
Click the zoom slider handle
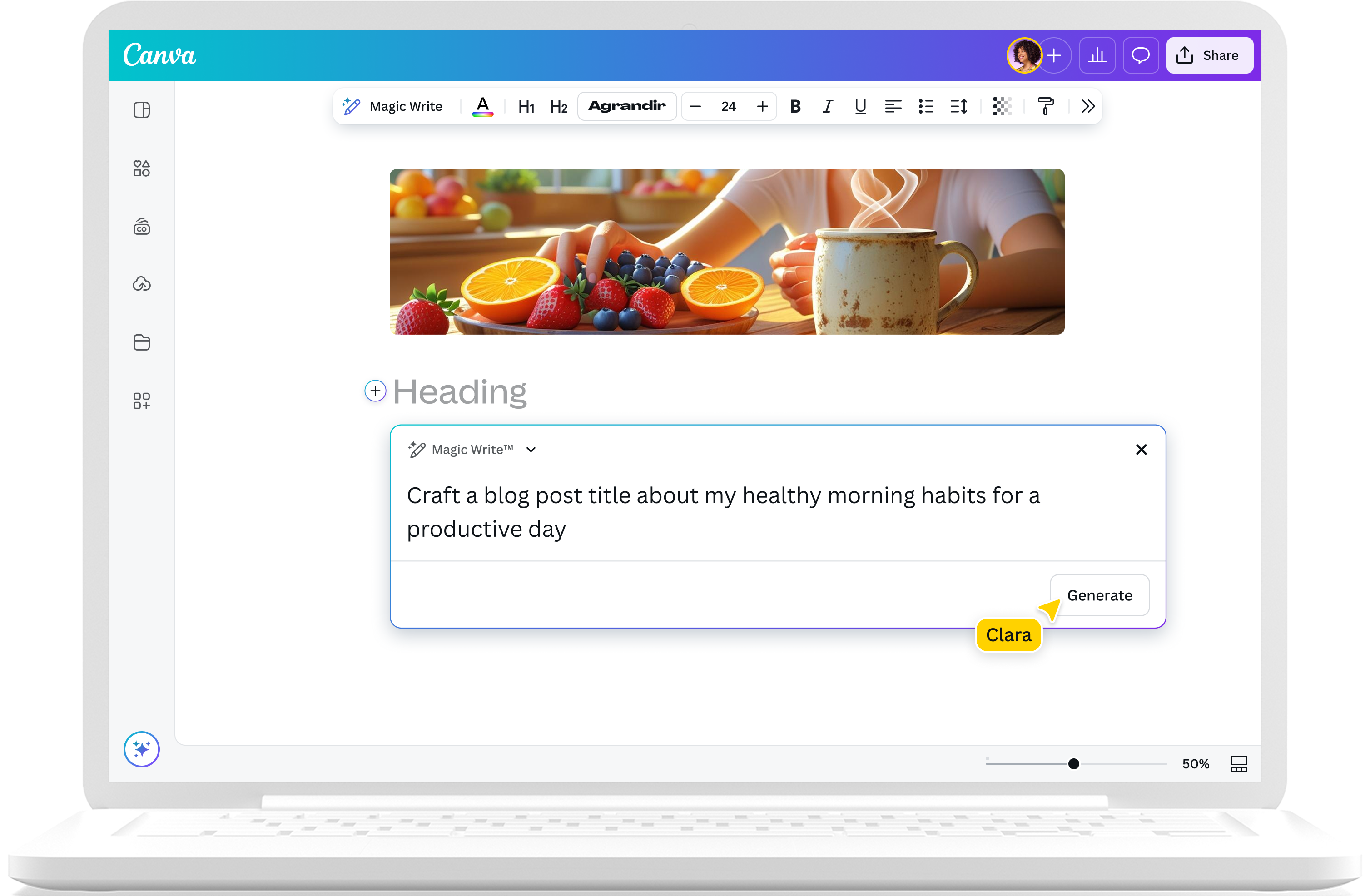1073,764
